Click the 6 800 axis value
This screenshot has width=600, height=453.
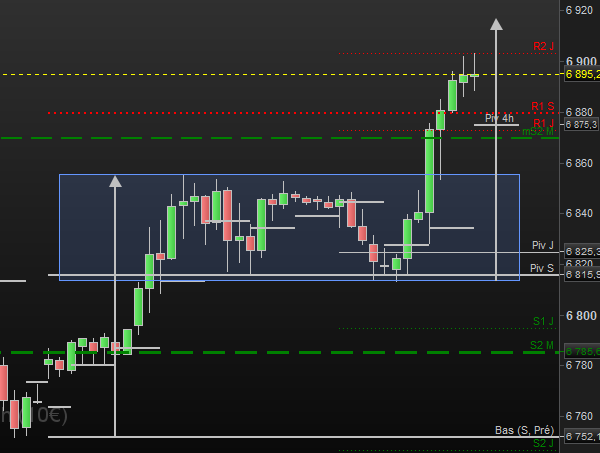click(x=581, y=316)
